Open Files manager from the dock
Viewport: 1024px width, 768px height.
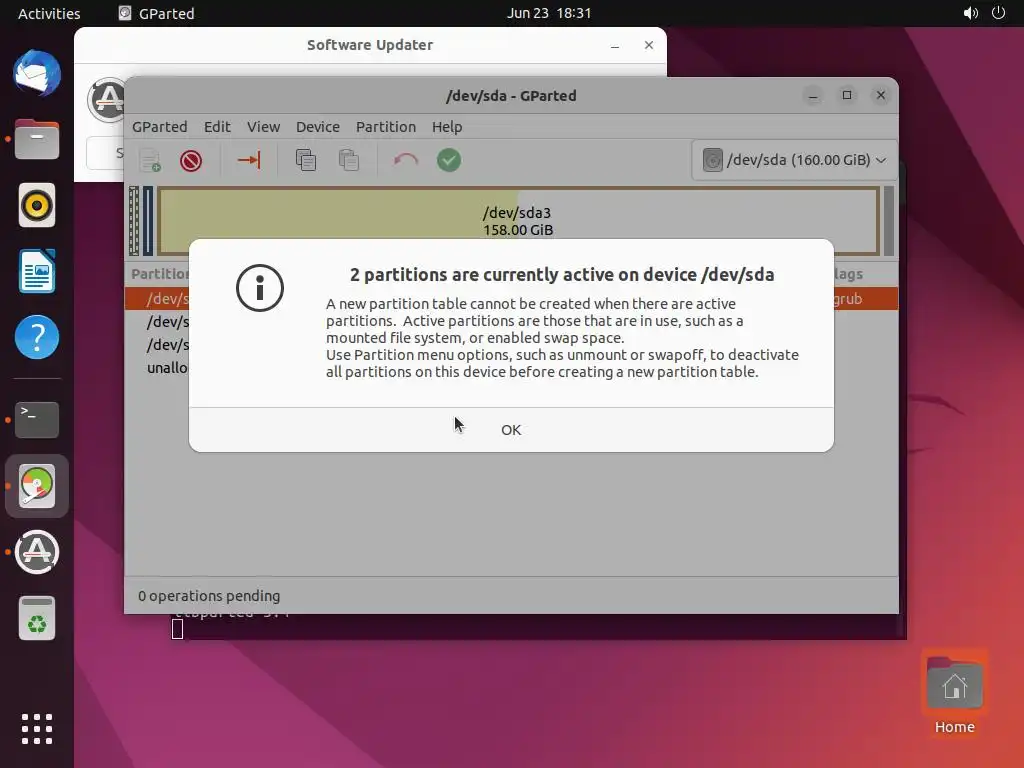[37, 139]
